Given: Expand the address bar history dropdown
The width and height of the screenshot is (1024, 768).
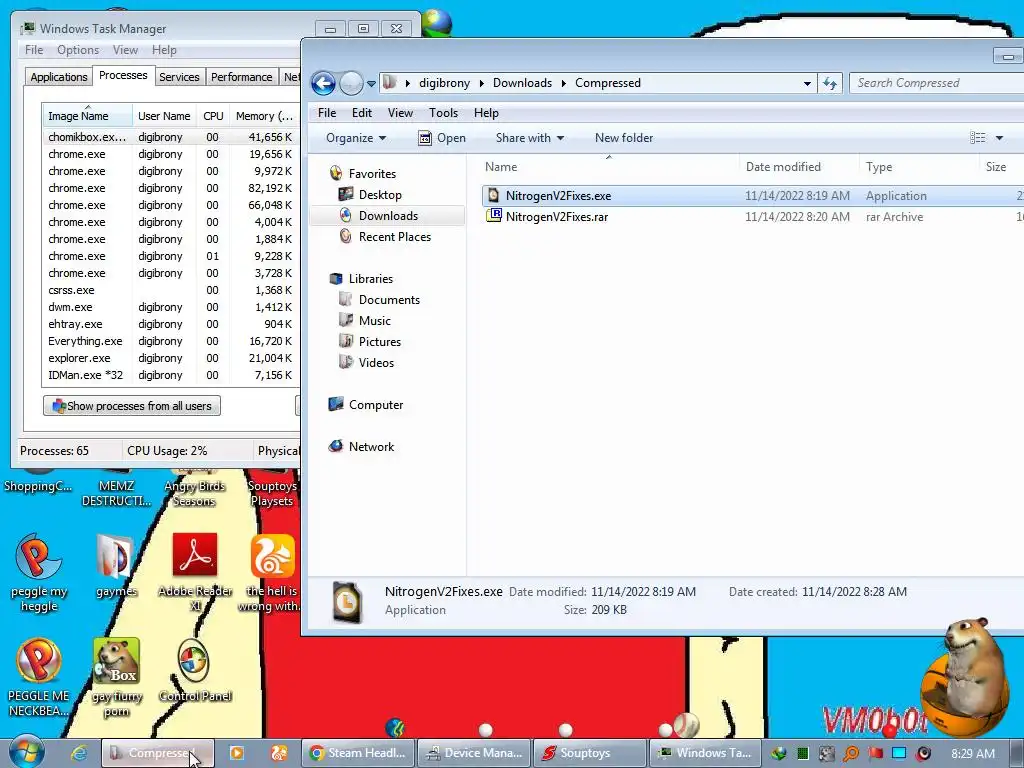Looking at the screenshot, I should pyautogui.click(x=807, y=84).
